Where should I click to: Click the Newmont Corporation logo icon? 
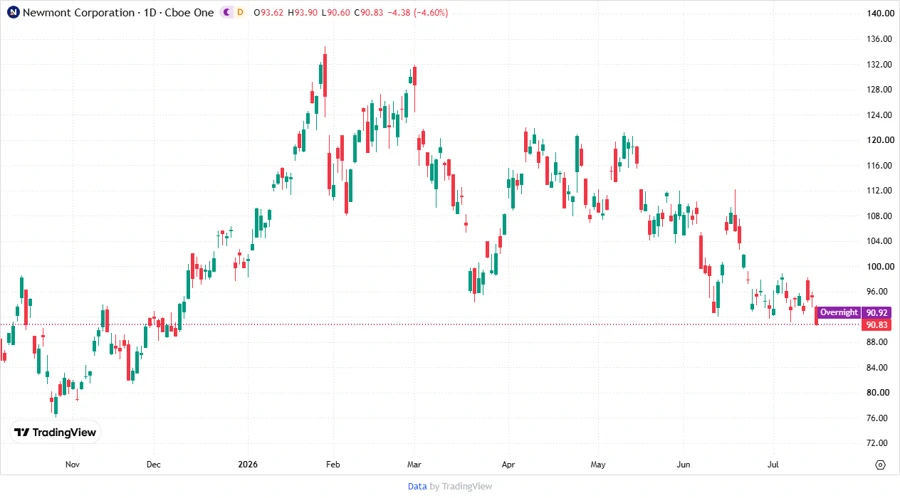pyautogui.click(x=13, y=12)
